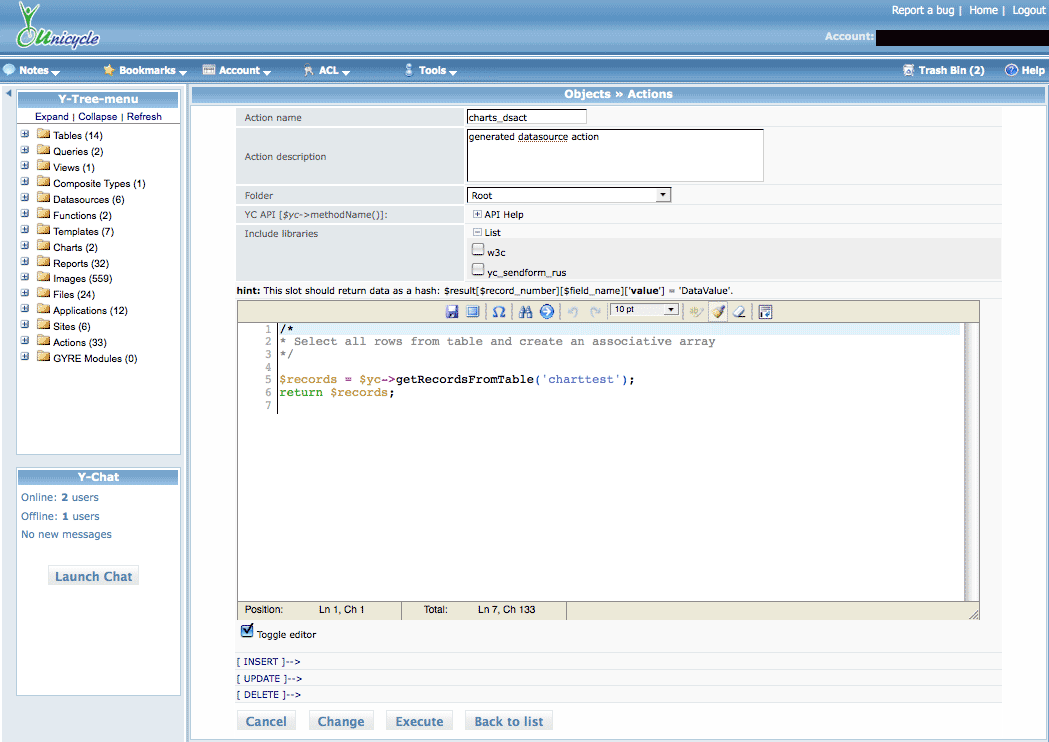Click the rightmost editor toolbar icon

765,312
